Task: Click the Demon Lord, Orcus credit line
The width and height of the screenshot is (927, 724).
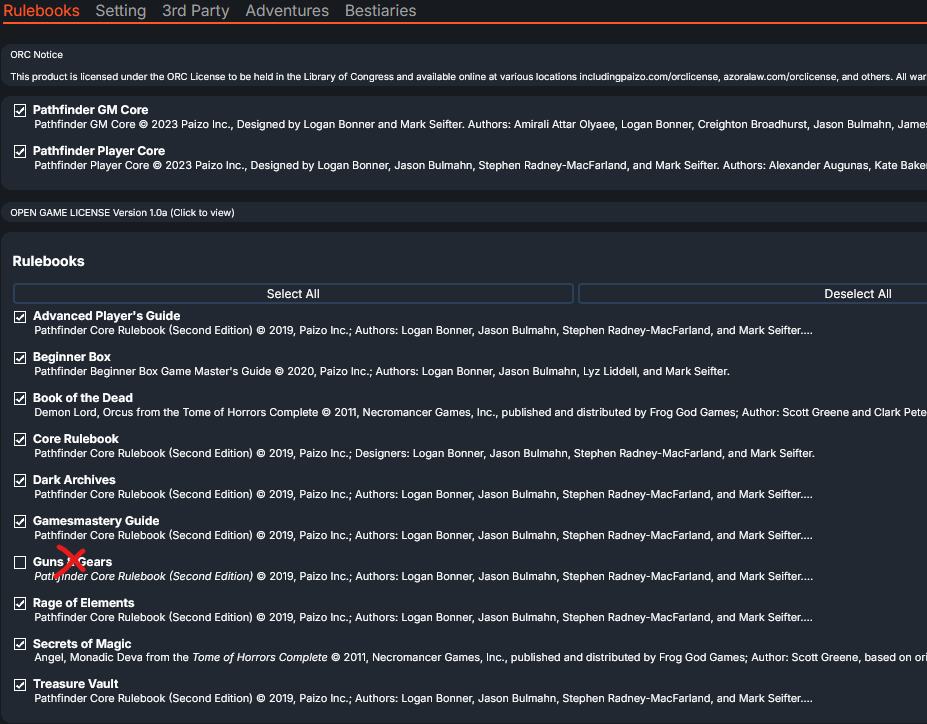Action: tap(480, 412)
